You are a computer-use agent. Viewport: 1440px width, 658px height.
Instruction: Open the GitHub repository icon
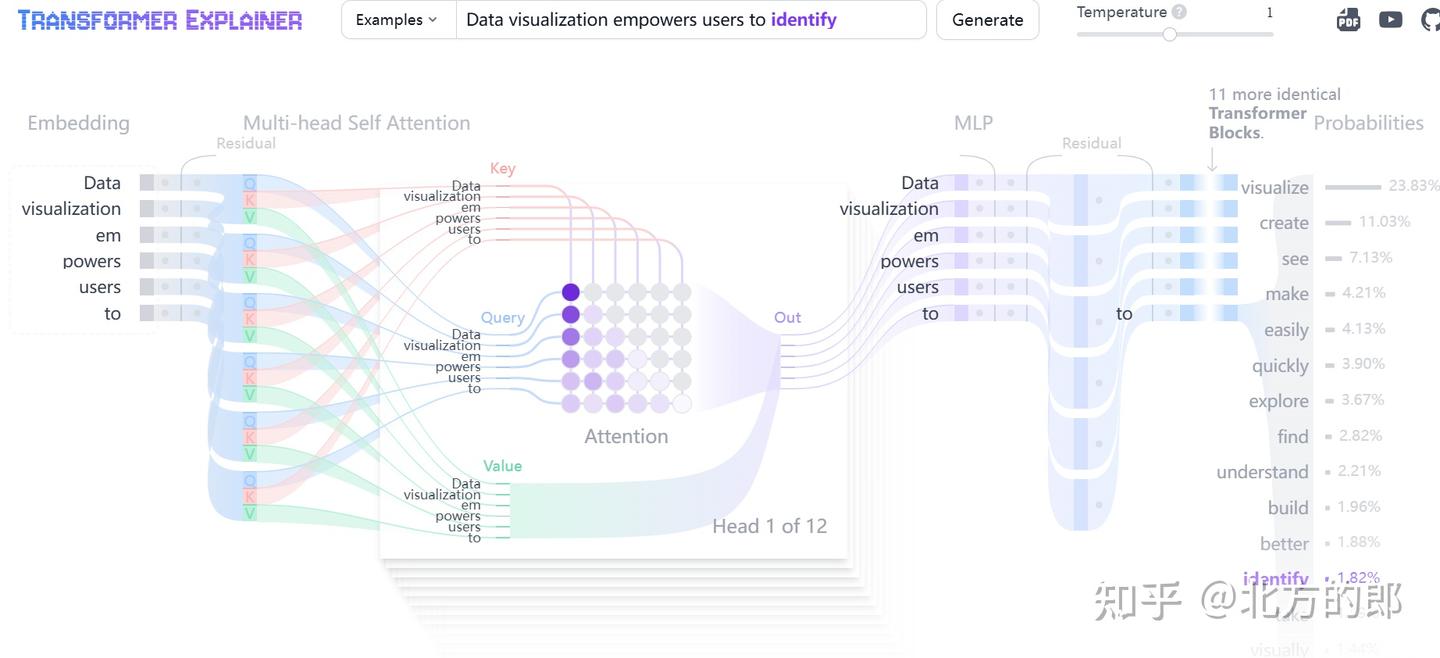coord(1431,19)
